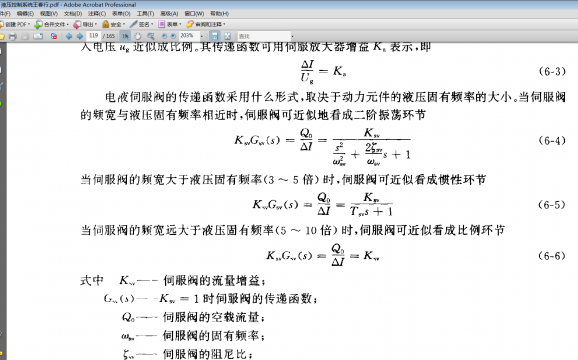Screen dimensions: 578x360
Task: Click the 合并文件 button
Action: tap(51, 24)
